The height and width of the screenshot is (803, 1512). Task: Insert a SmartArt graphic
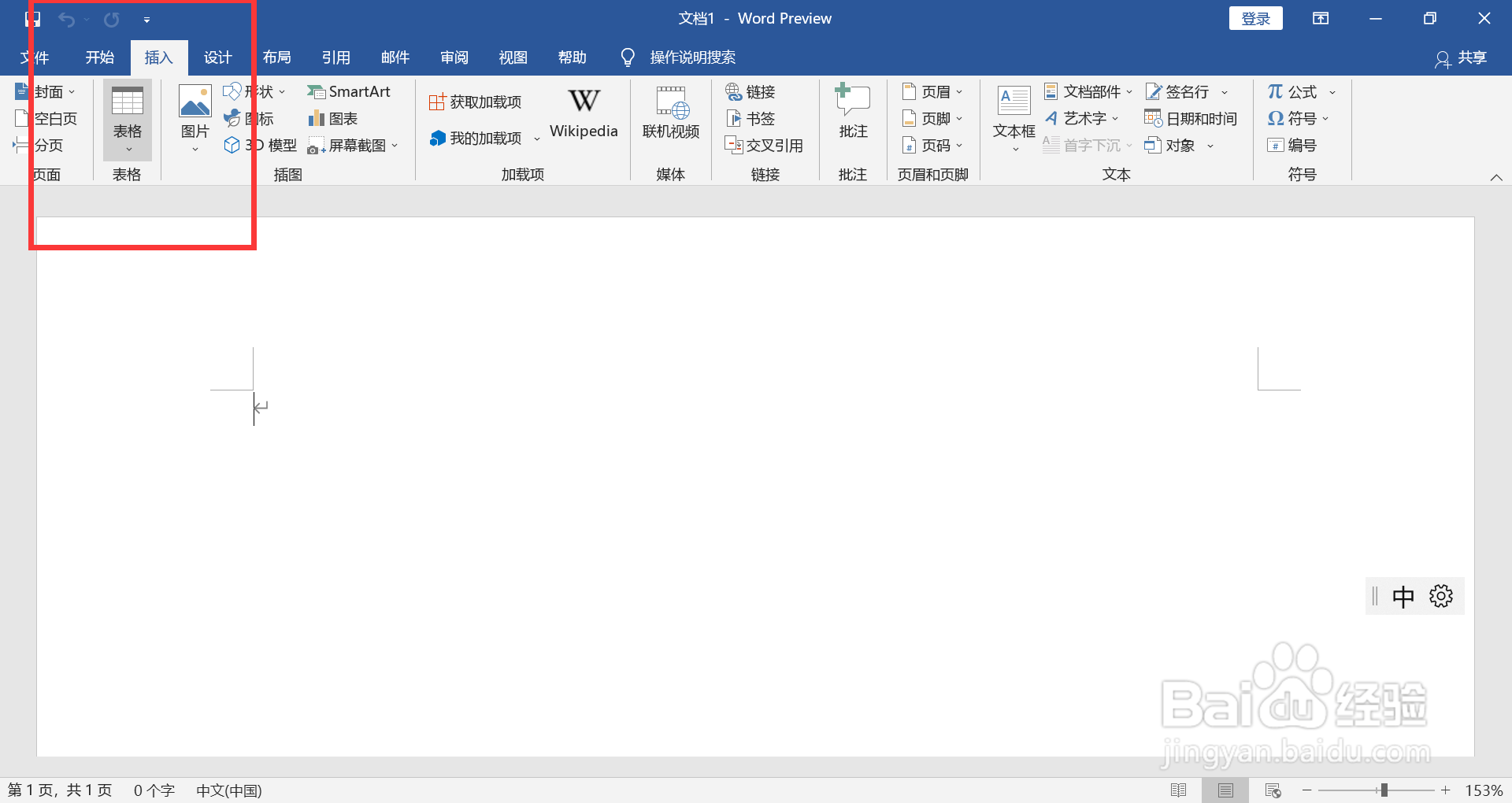coord(350,91)
